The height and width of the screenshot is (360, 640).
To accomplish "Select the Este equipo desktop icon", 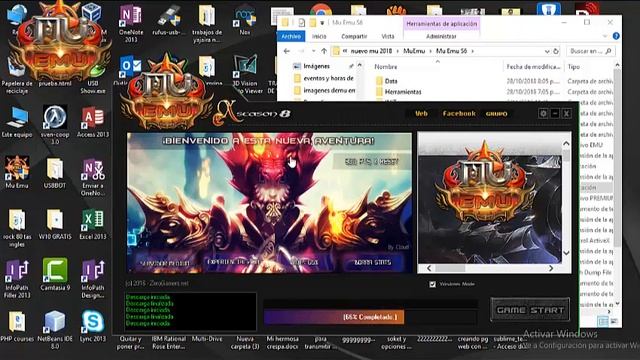I will tap(17, 122).
